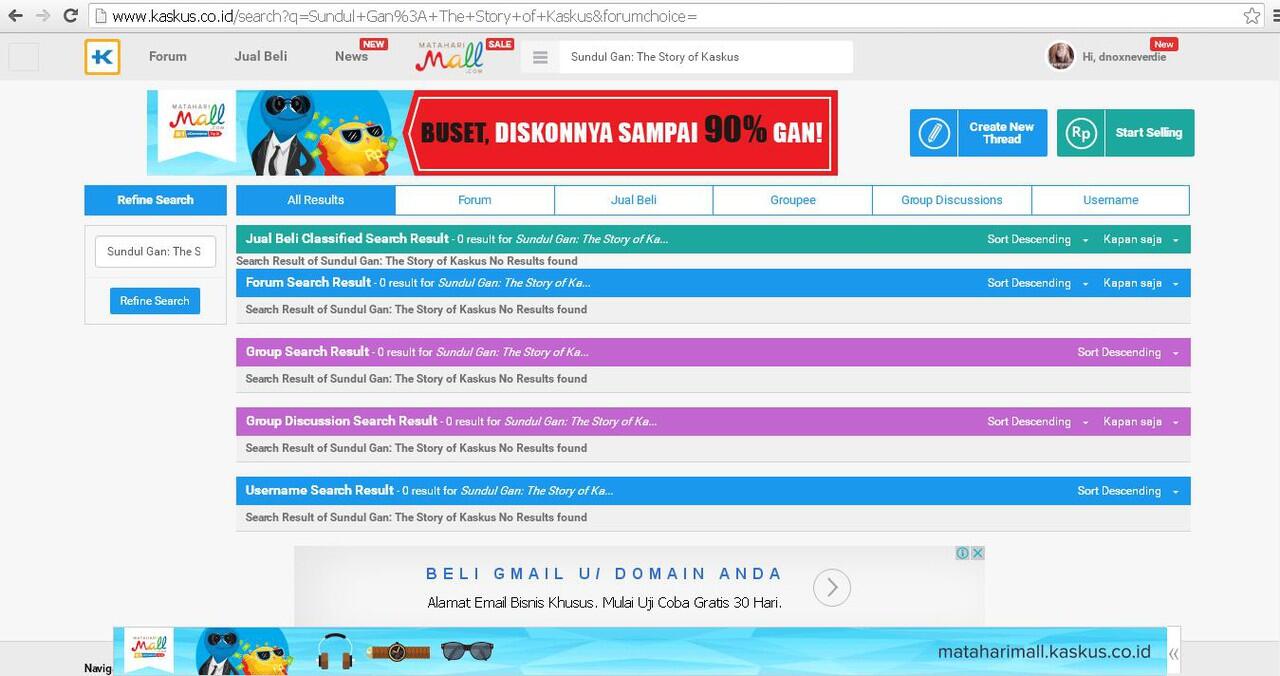
Task: Open Sort Descending in Jual Beli Classified row
Action: 1037,240
